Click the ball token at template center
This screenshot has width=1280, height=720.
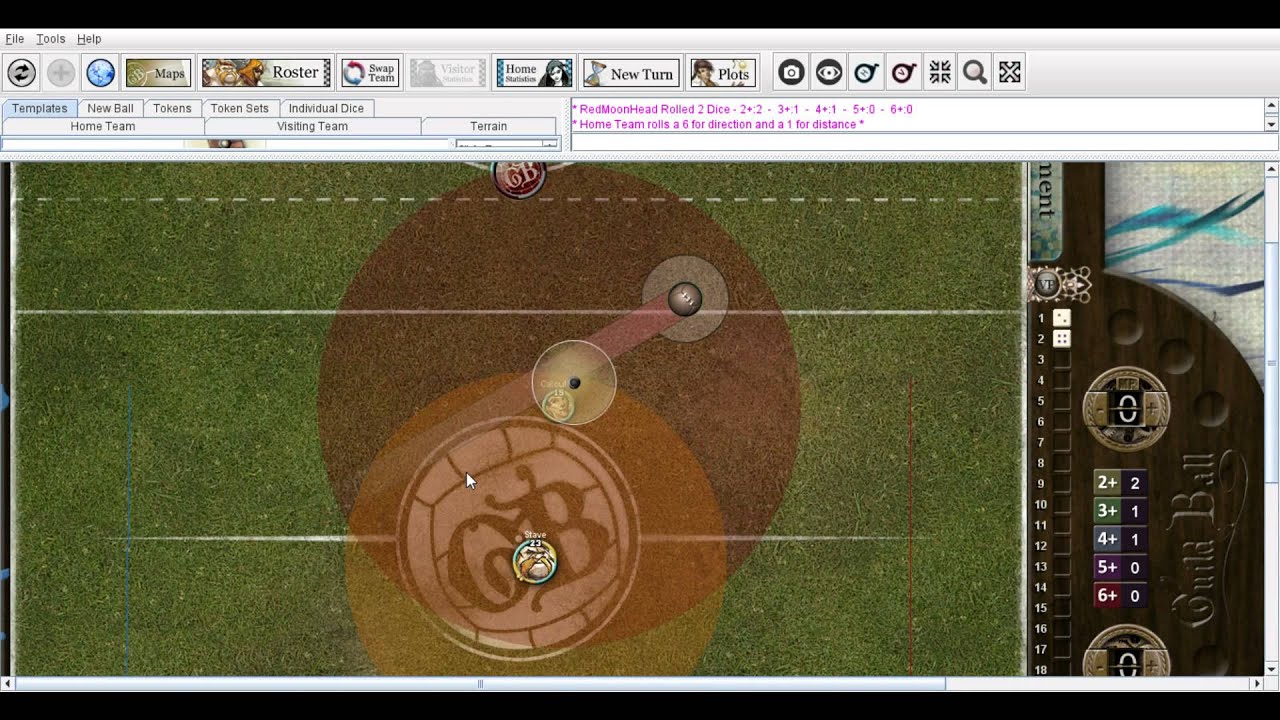[x=574, y=383]
